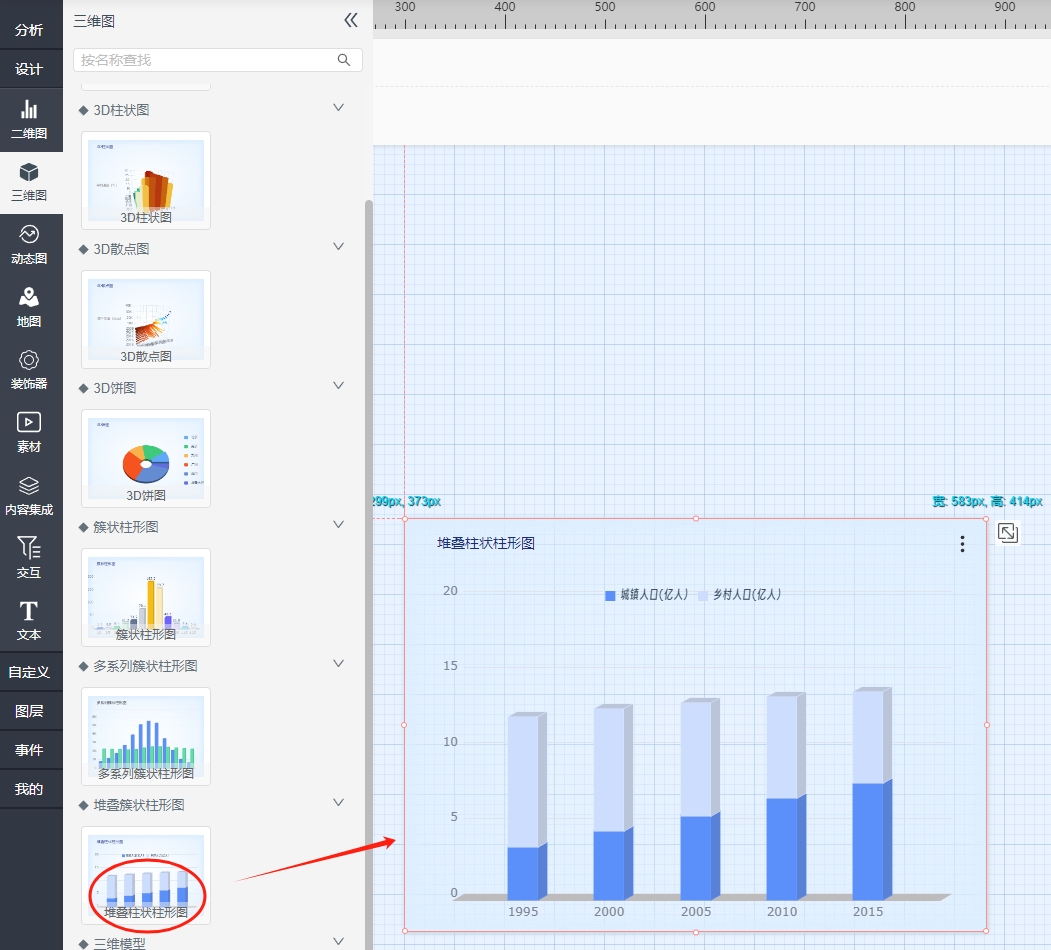Open the 地图 (map) components
The height and width of the screenshot is (950, 1051).
point(29,308)
